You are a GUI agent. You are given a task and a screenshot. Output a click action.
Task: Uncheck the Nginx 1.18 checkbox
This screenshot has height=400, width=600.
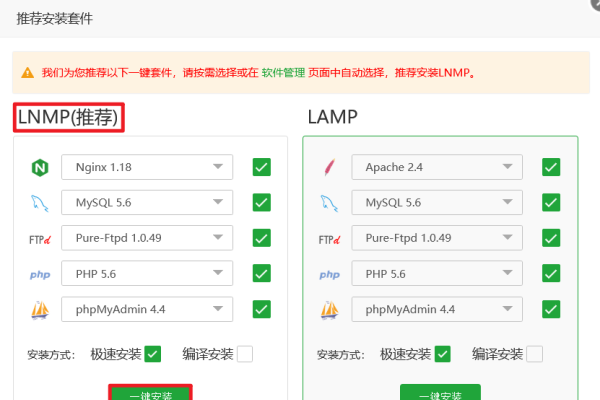pos(262,167)
